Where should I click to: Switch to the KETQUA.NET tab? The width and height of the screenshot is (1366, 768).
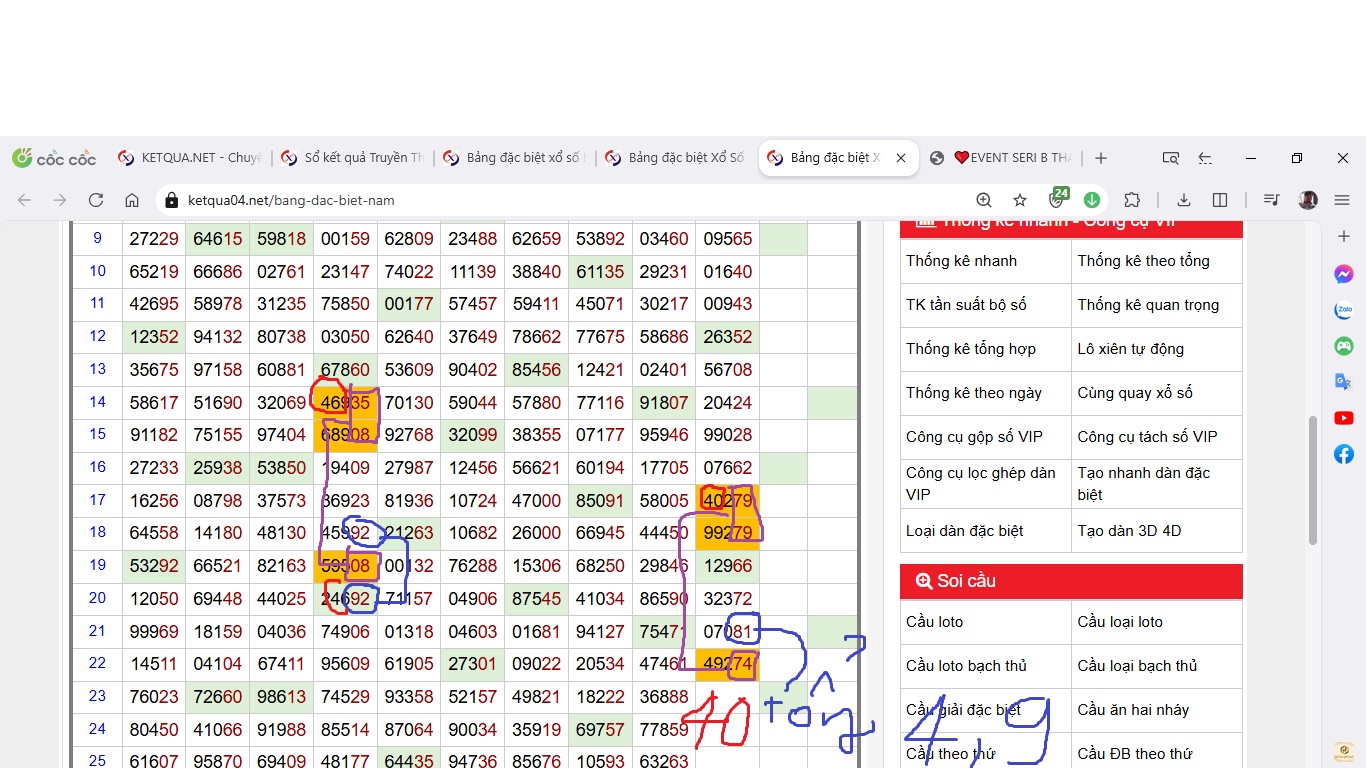click(190, 158)
